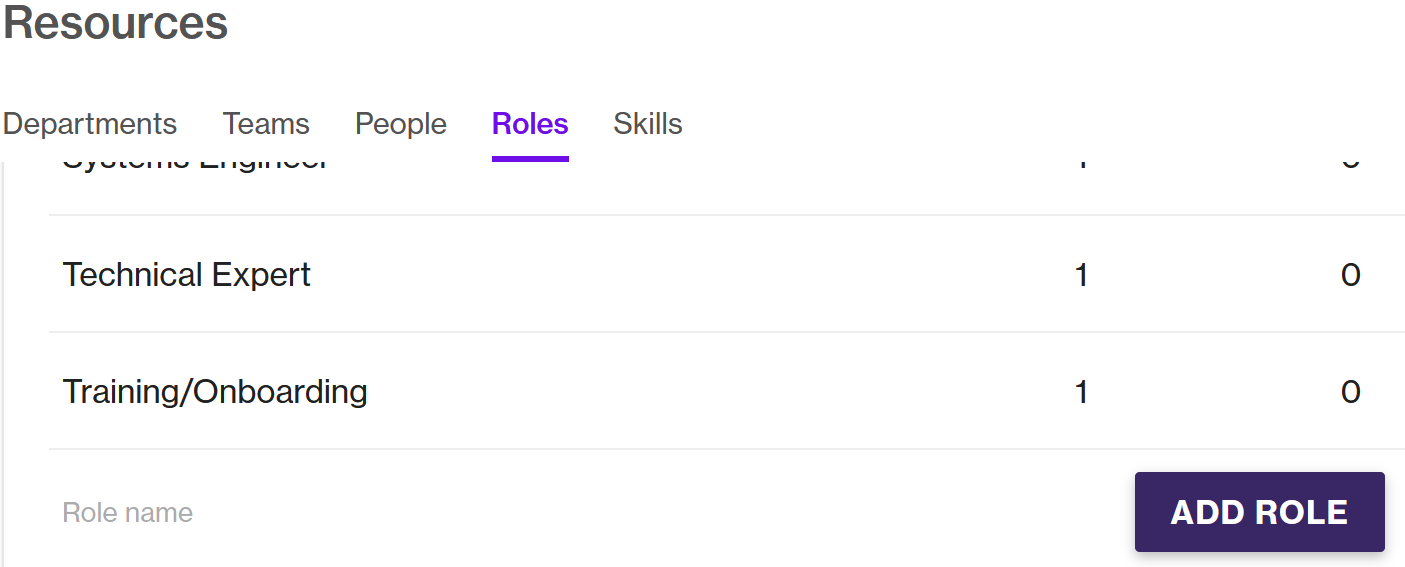The height and width of the screenshot is (567, 1405).
Task: Click the purple underline beneath Roles tab
Action: (x=530, y=158)
